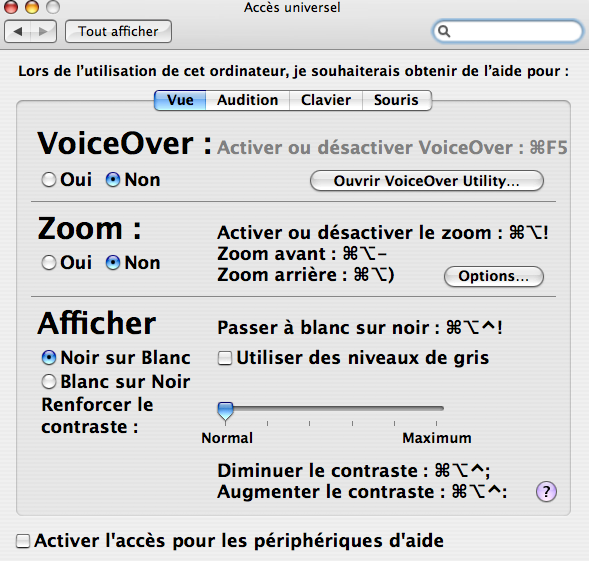Click the 'Renforcer le contraste' label
589x561 pixels.
point(97,416)
